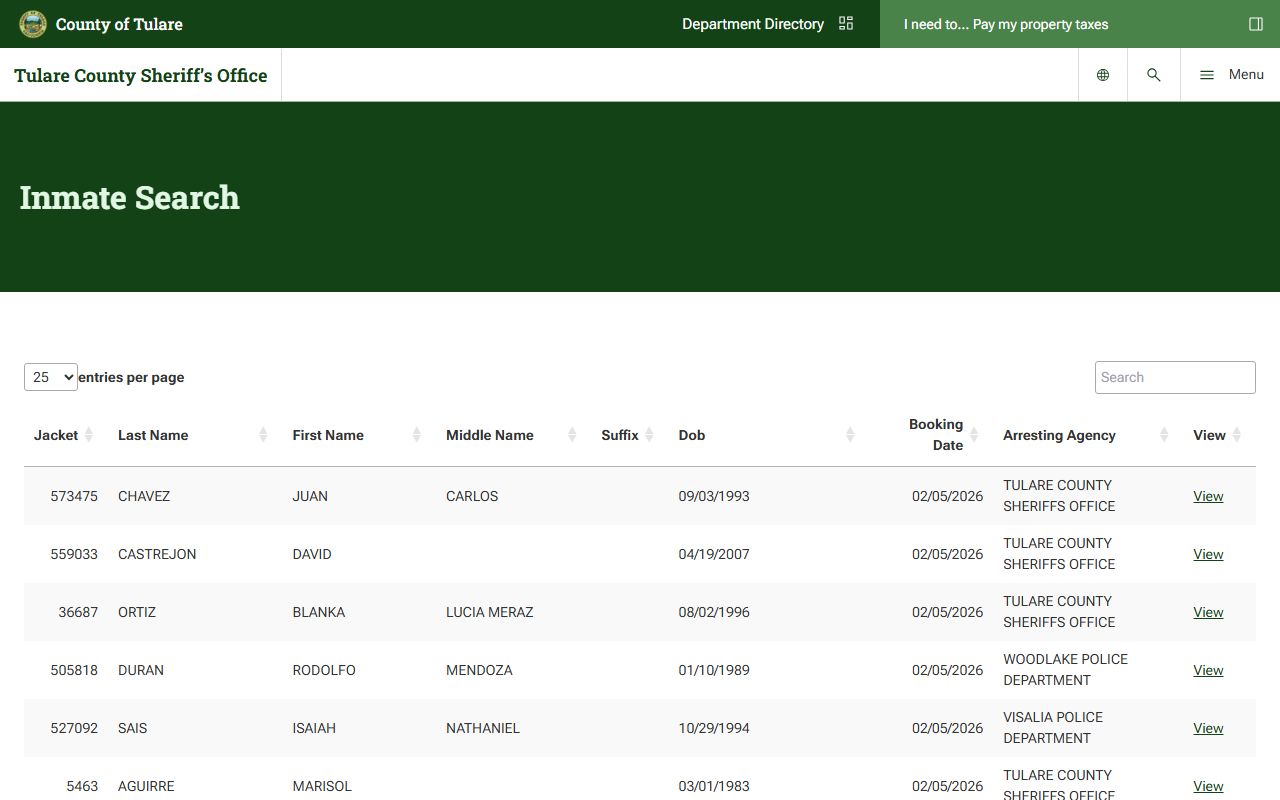Open View link for Rodolfo Duran
Screen dimensions: 1280x800
click(1208, 670)
